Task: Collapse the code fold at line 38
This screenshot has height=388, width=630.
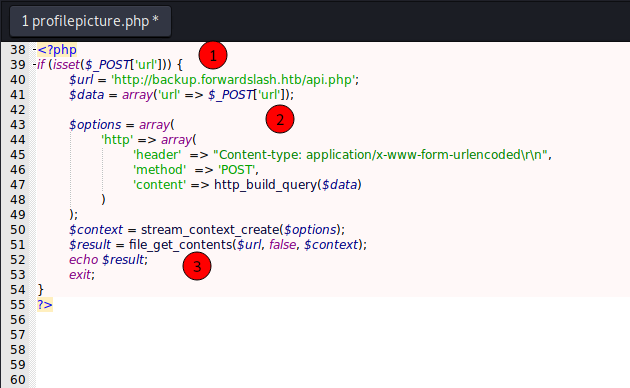Action: coord(34,50)
